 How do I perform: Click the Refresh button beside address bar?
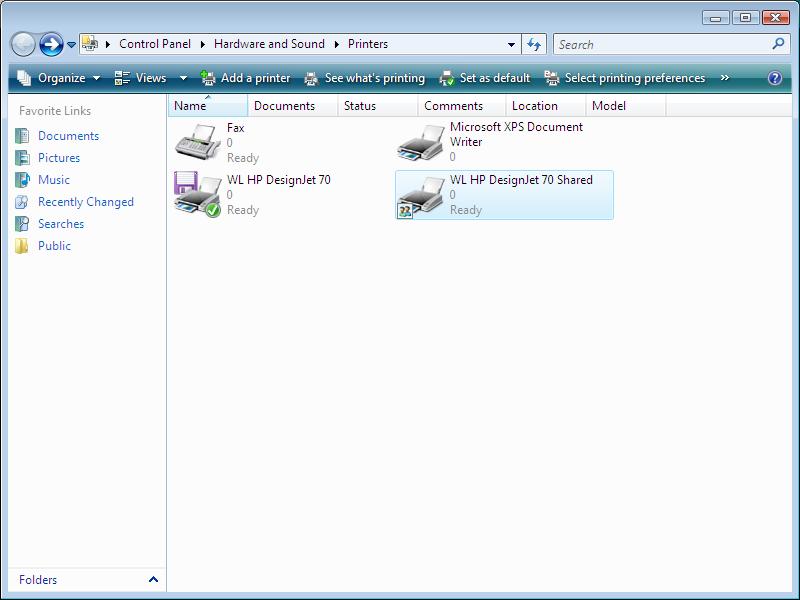[534, 44]
